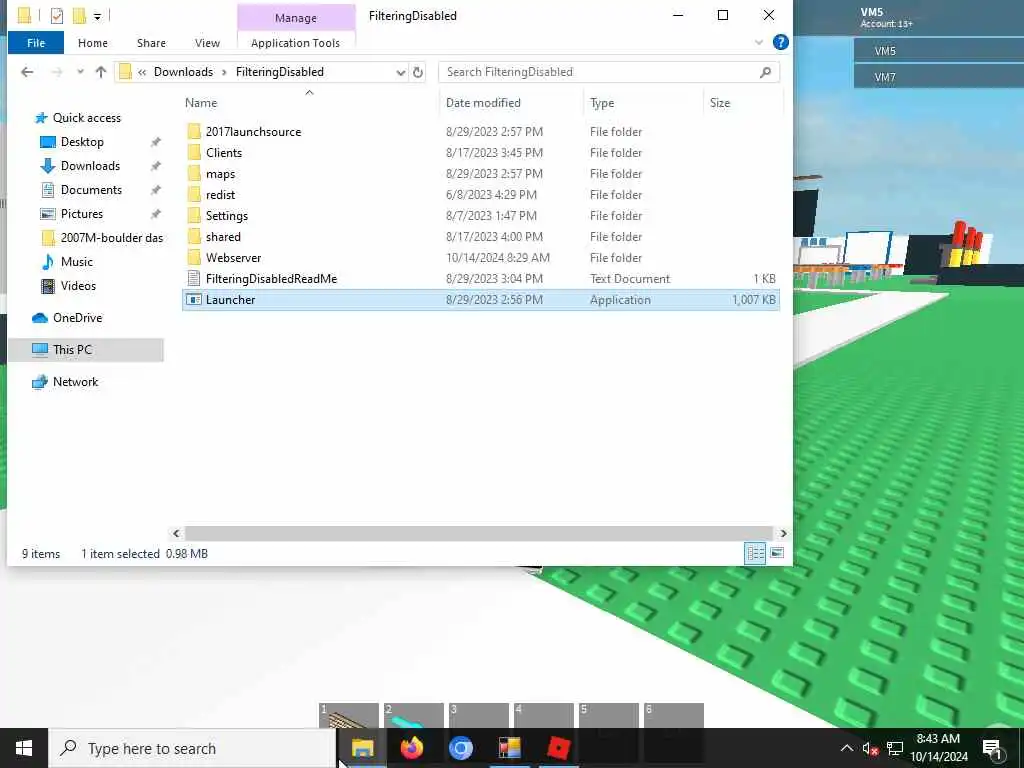Open the File ribbon tab
Screen dimensions: 1024x768
pyautogui.click(x=36, y=43)
